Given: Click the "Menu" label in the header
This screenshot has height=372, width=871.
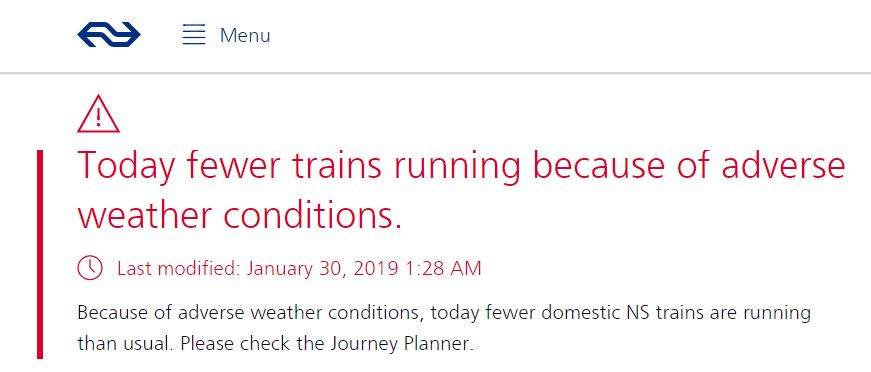Looking at the screenshot, I should point(245,36).
